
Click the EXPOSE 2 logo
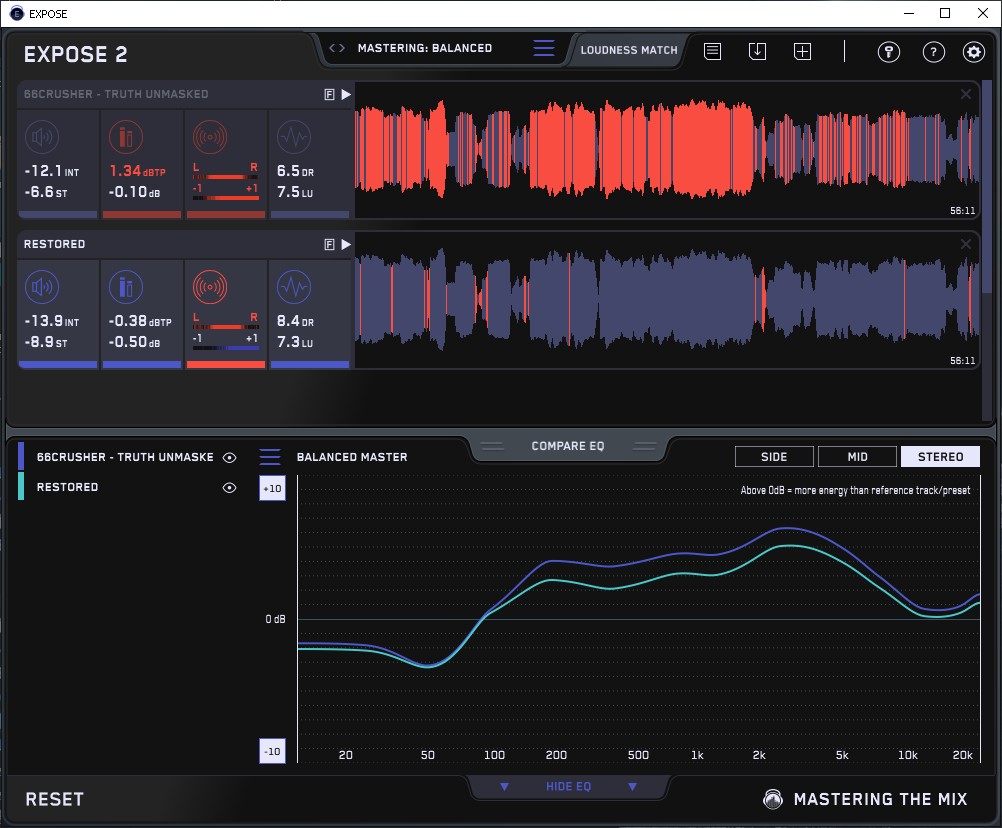coord(75,54)
